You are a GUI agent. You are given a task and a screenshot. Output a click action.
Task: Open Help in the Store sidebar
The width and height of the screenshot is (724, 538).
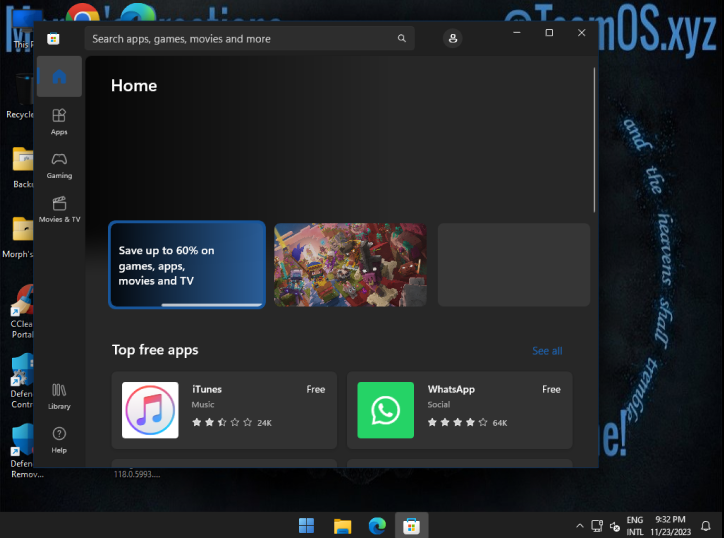click(x=59, y=440)
